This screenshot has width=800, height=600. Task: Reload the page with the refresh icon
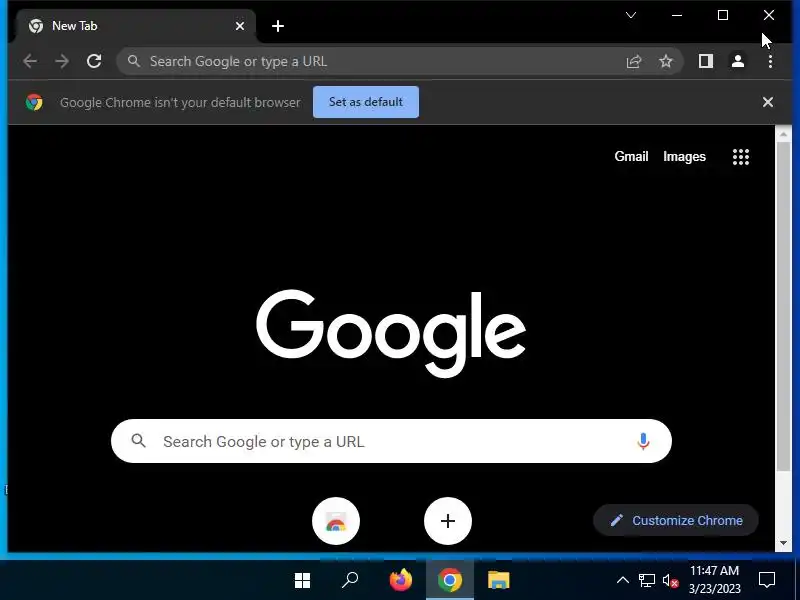point(94,61)
